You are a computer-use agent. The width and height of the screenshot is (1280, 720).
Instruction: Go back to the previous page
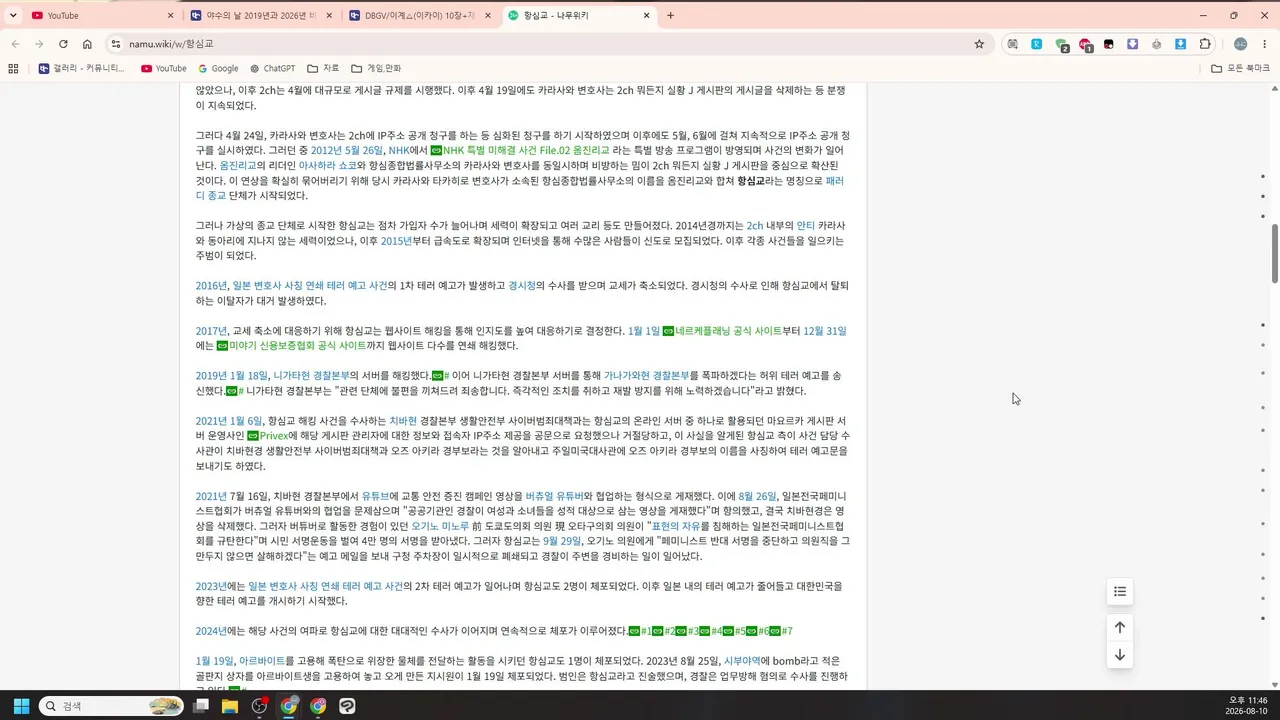click(x=15, y=44)
